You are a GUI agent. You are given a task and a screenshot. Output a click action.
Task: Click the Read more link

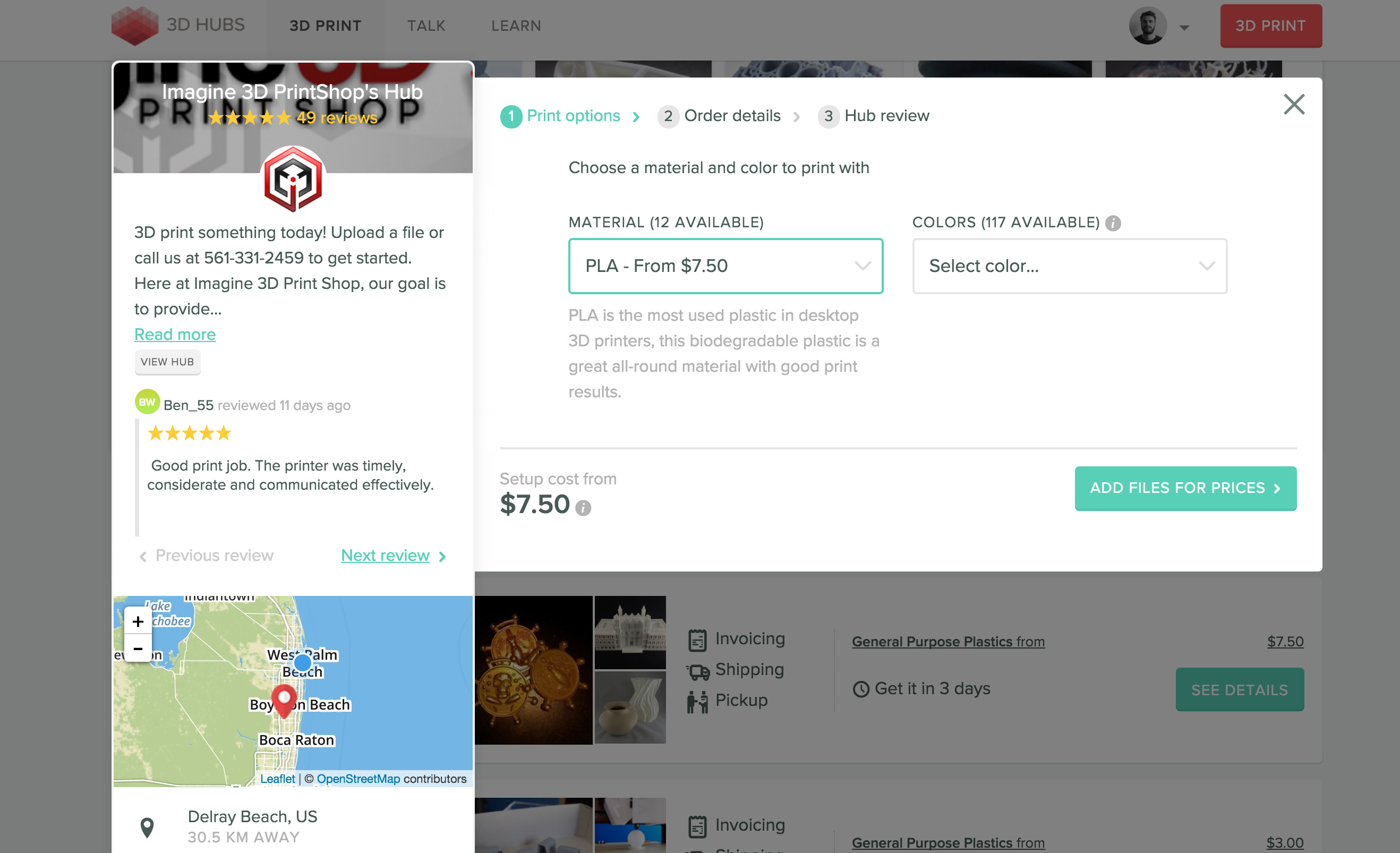click(x=175, y=334)
